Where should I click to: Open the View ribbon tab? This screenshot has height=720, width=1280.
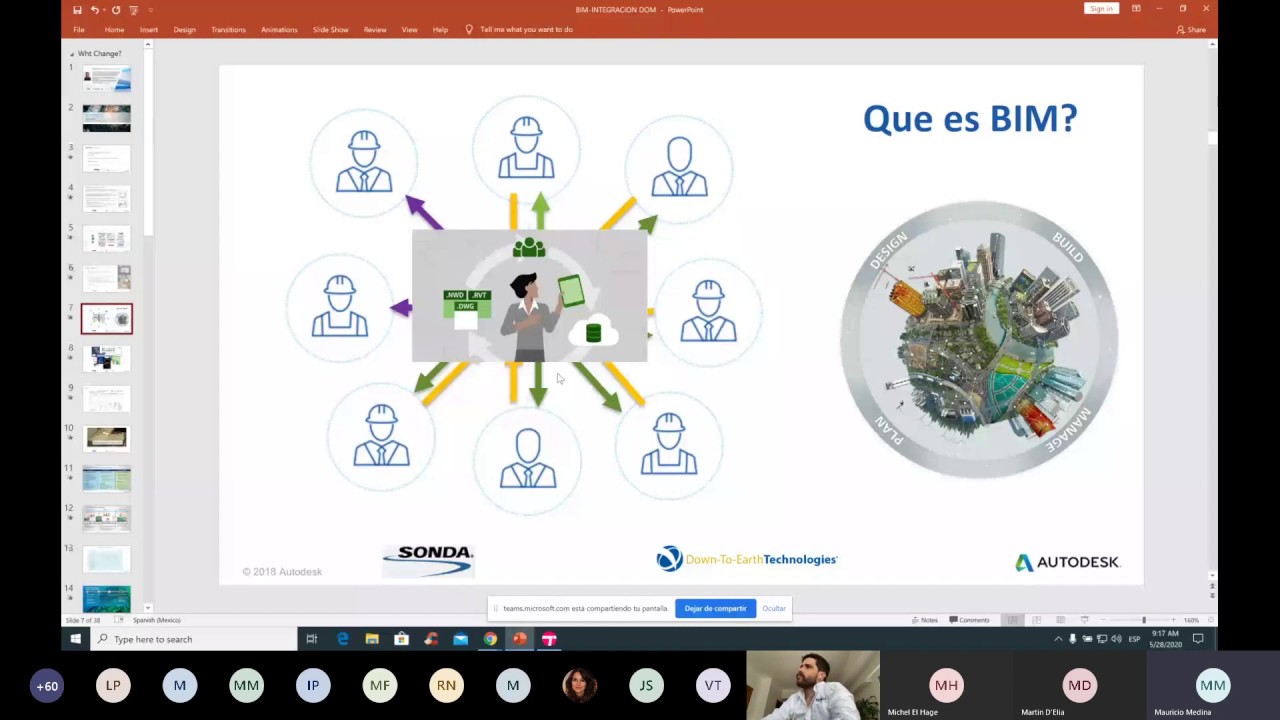(409, 30)
